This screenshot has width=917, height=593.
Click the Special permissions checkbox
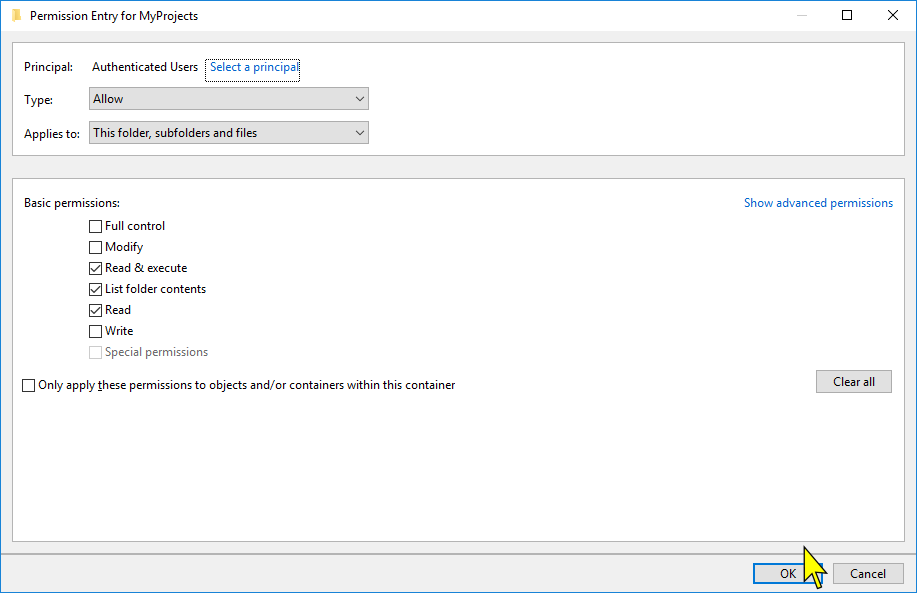point(95,353)
